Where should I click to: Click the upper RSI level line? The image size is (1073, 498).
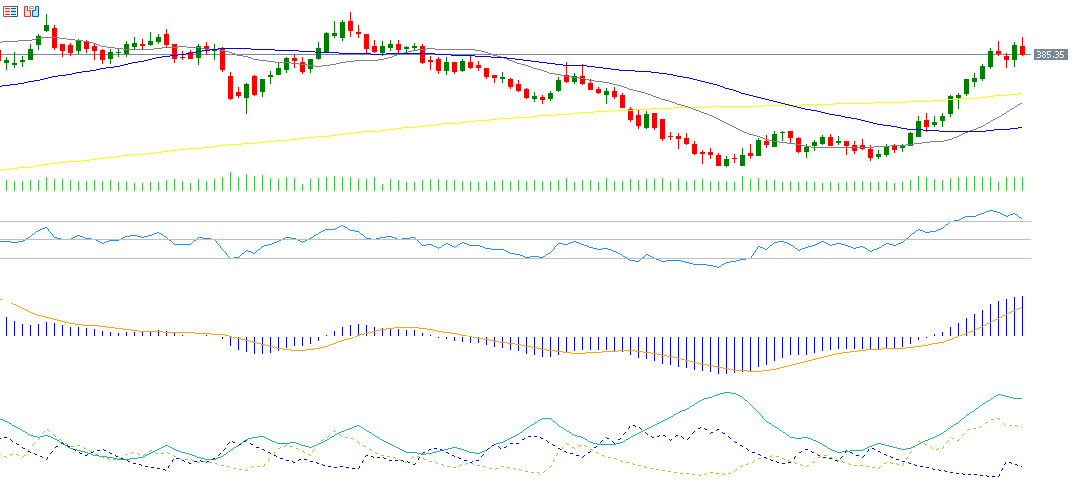click(500, 221)
